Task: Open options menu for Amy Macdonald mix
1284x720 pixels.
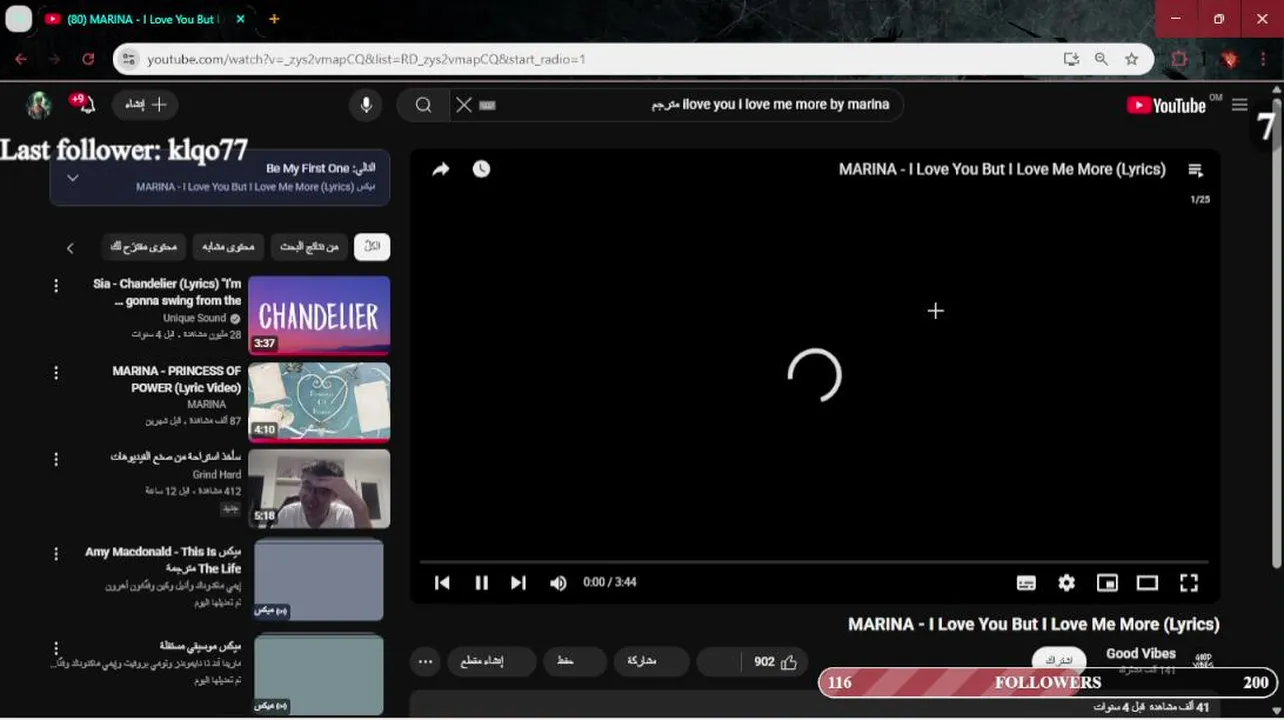Action: point(56,554)
